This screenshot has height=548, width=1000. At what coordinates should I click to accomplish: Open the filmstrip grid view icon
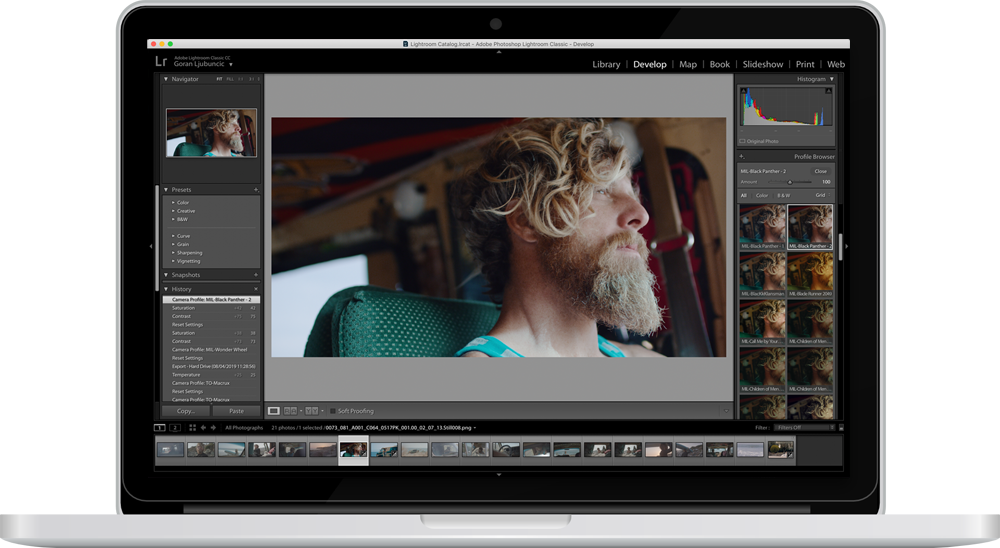pos(193,427)
